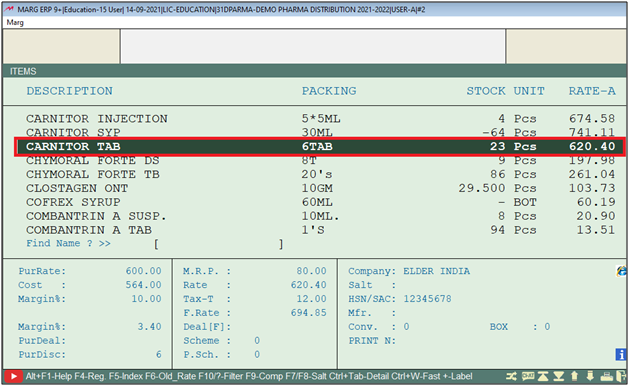Image resolution: width=630 pixels, height=386 pixels.
Task: Select the COMBANTRIN A SUSP. item
Action: (x=320, y=216)
